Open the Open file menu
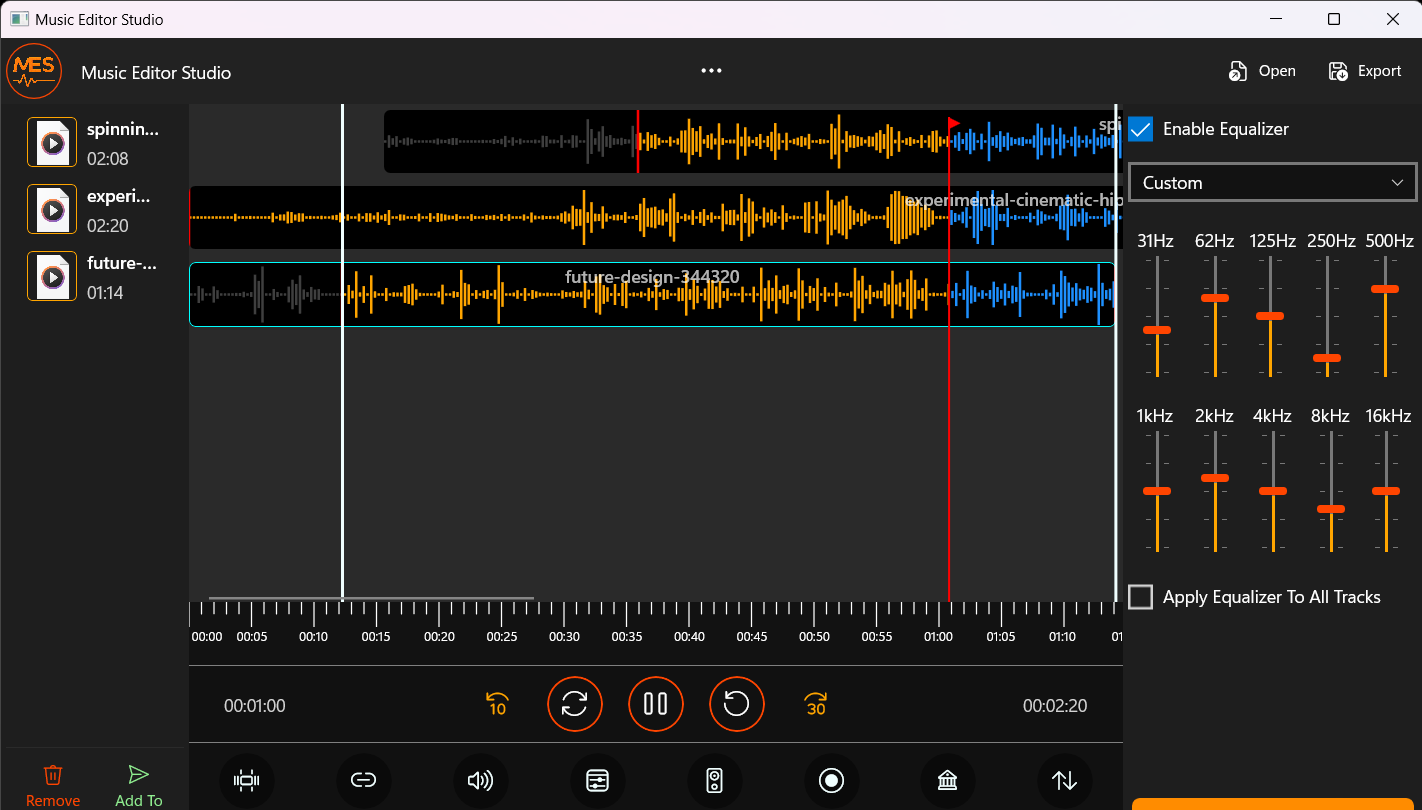The image size is (1422, 810). pos(1262,70)
